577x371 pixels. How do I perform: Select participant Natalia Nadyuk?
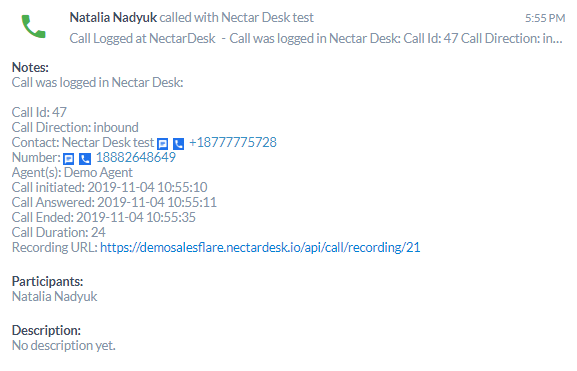tap(54, 296)
